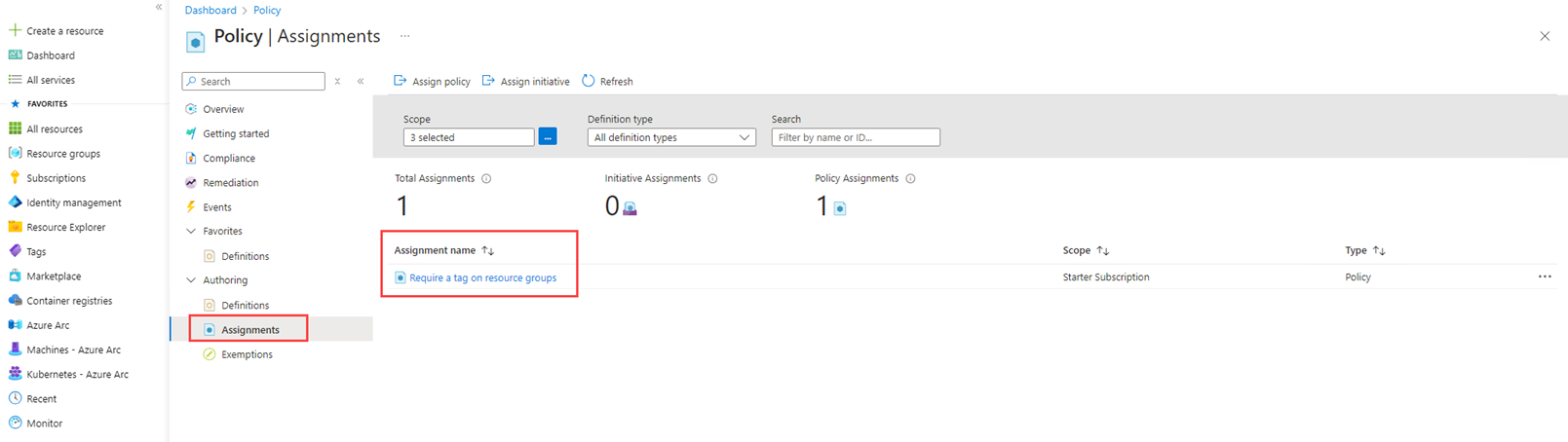Click the Remediation chart icon
The height and width of the screenshot is (442, 1568).
click(191, 182)
